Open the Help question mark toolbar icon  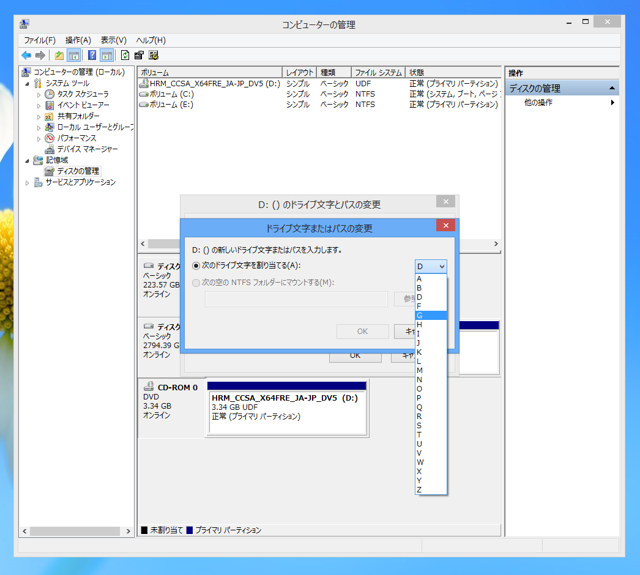tap(92, 55)
